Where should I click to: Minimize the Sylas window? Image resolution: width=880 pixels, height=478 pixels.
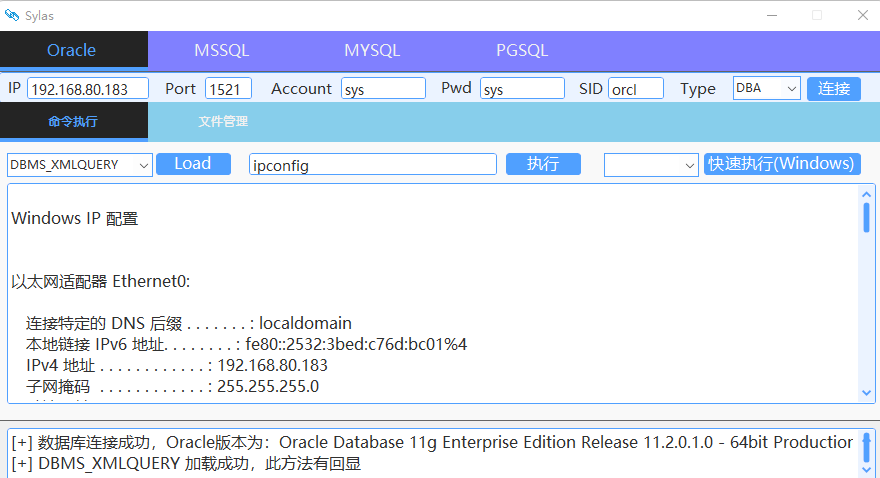[x=772, y=15]
